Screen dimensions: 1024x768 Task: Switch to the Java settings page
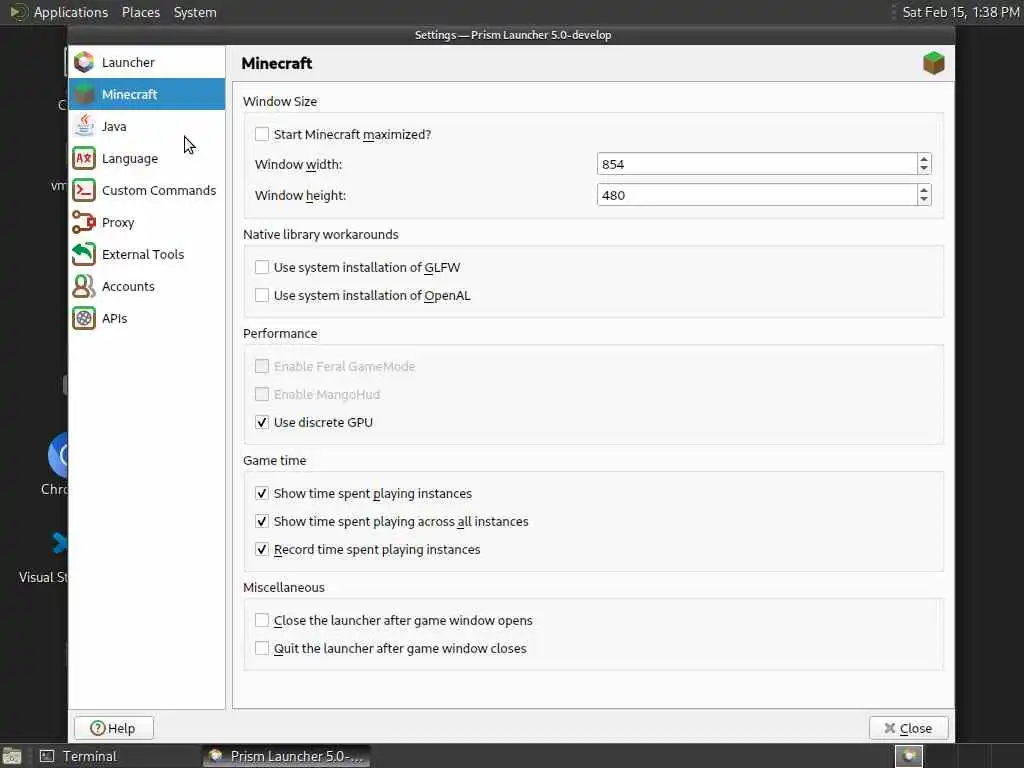pos(147,126)
